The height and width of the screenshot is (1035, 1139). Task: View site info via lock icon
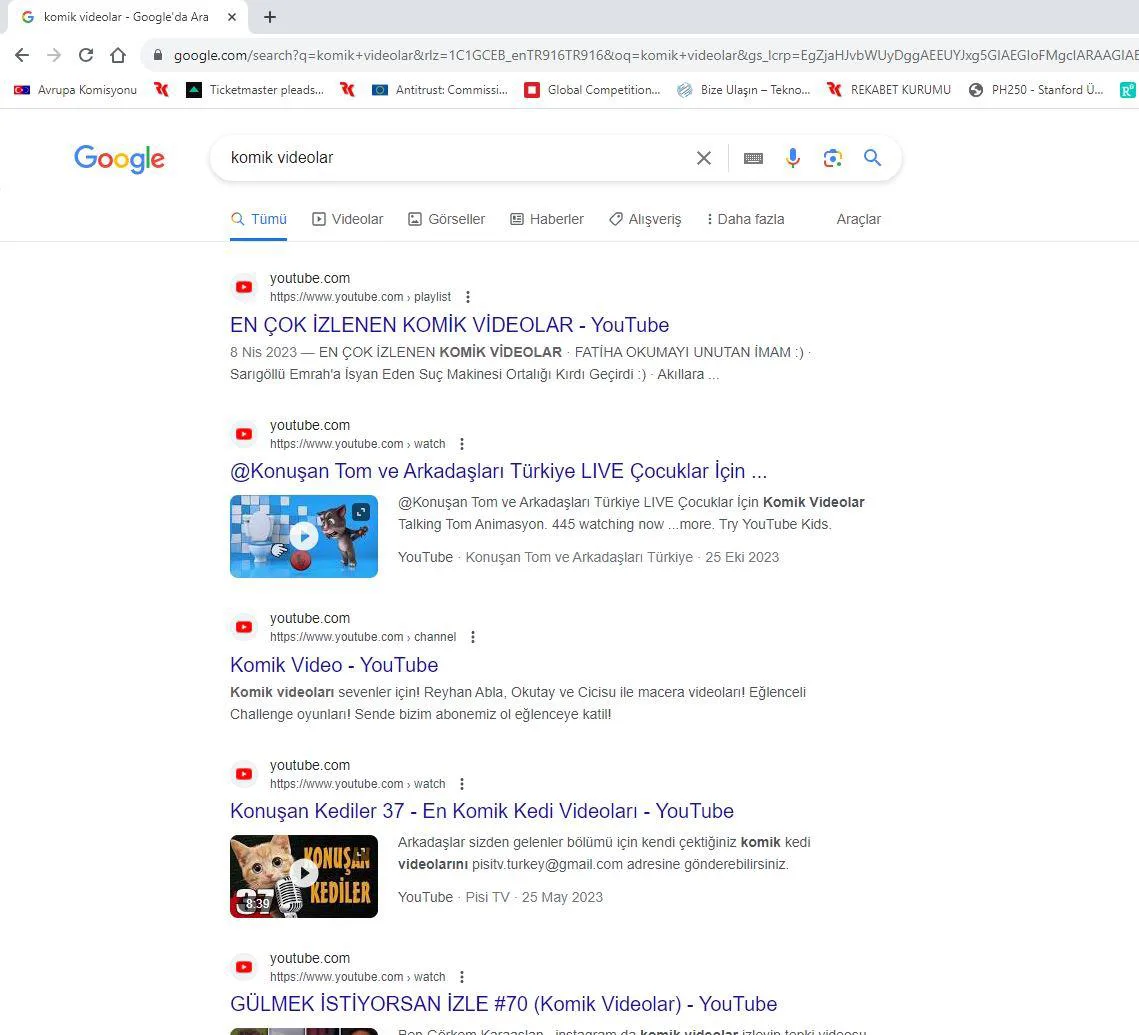tap(158, 55)
